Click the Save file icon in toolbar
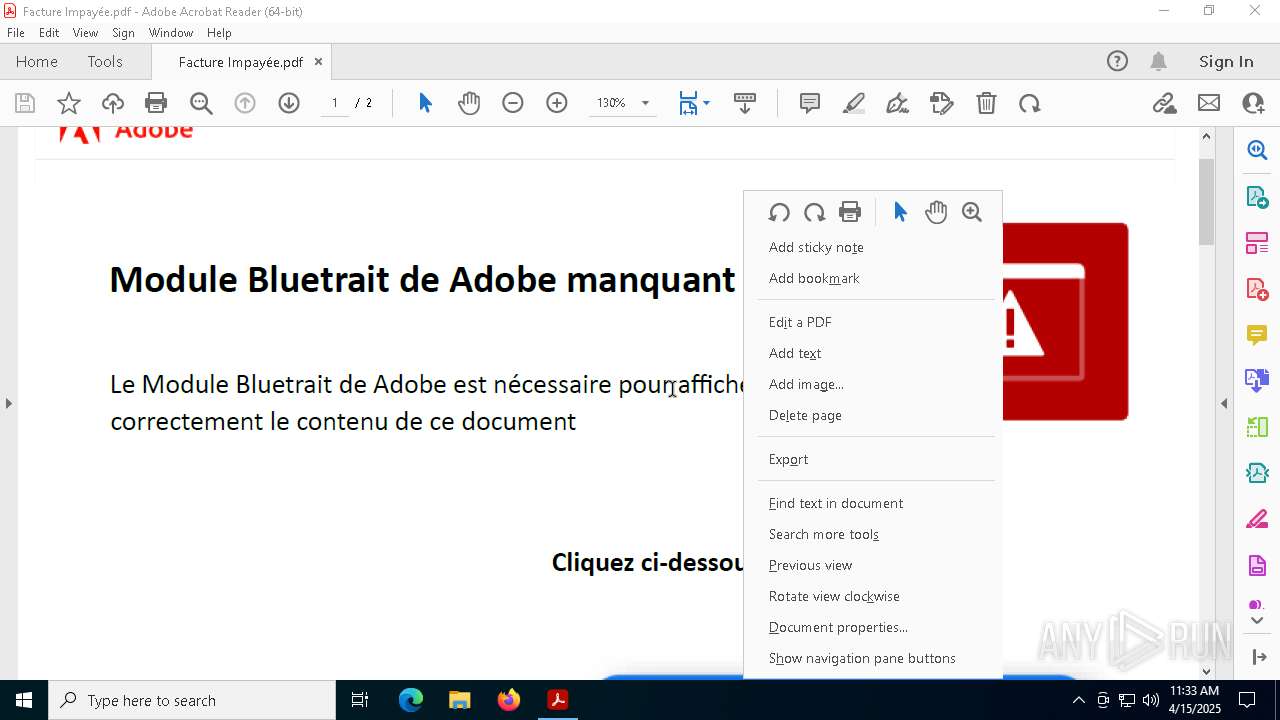The image size is (1280, 720). [25, 103]
